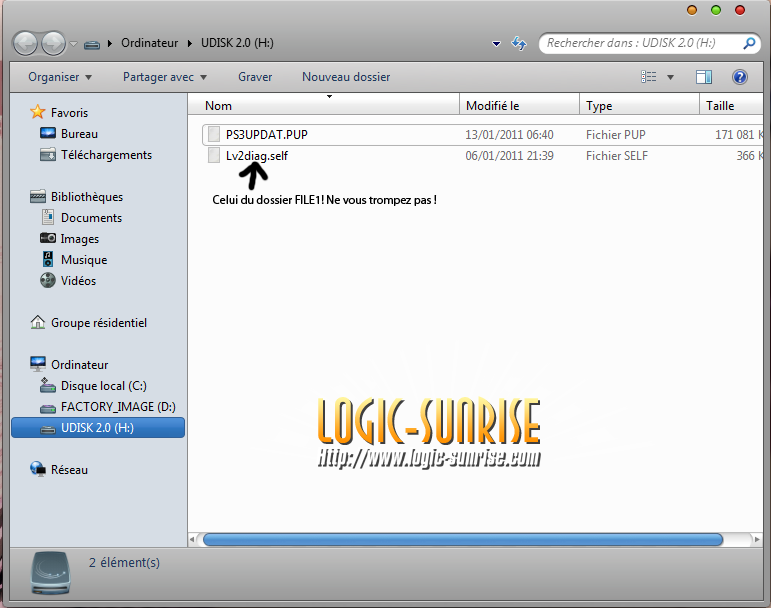Screen dimensions: 771x608
Task: Click Nouveau dossier button
Action: click(x=346, y=77)
